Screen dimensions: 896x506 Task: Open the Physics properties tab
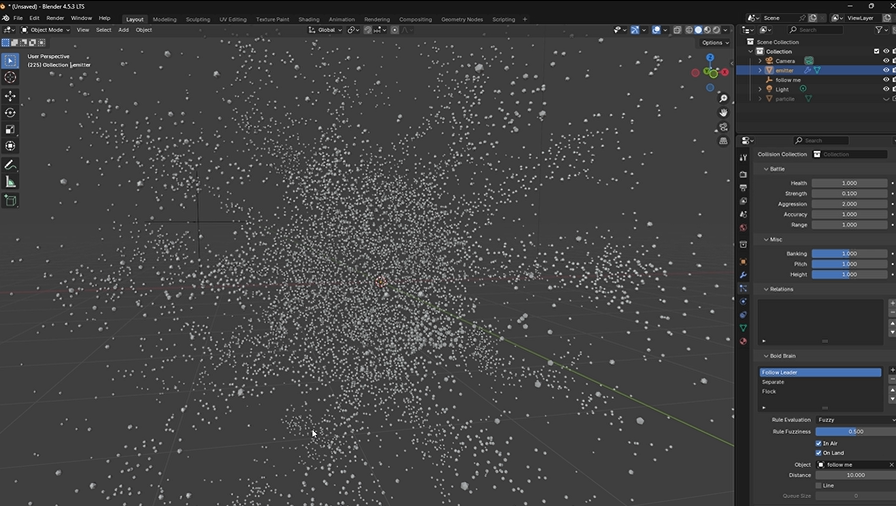click(743, 302)
